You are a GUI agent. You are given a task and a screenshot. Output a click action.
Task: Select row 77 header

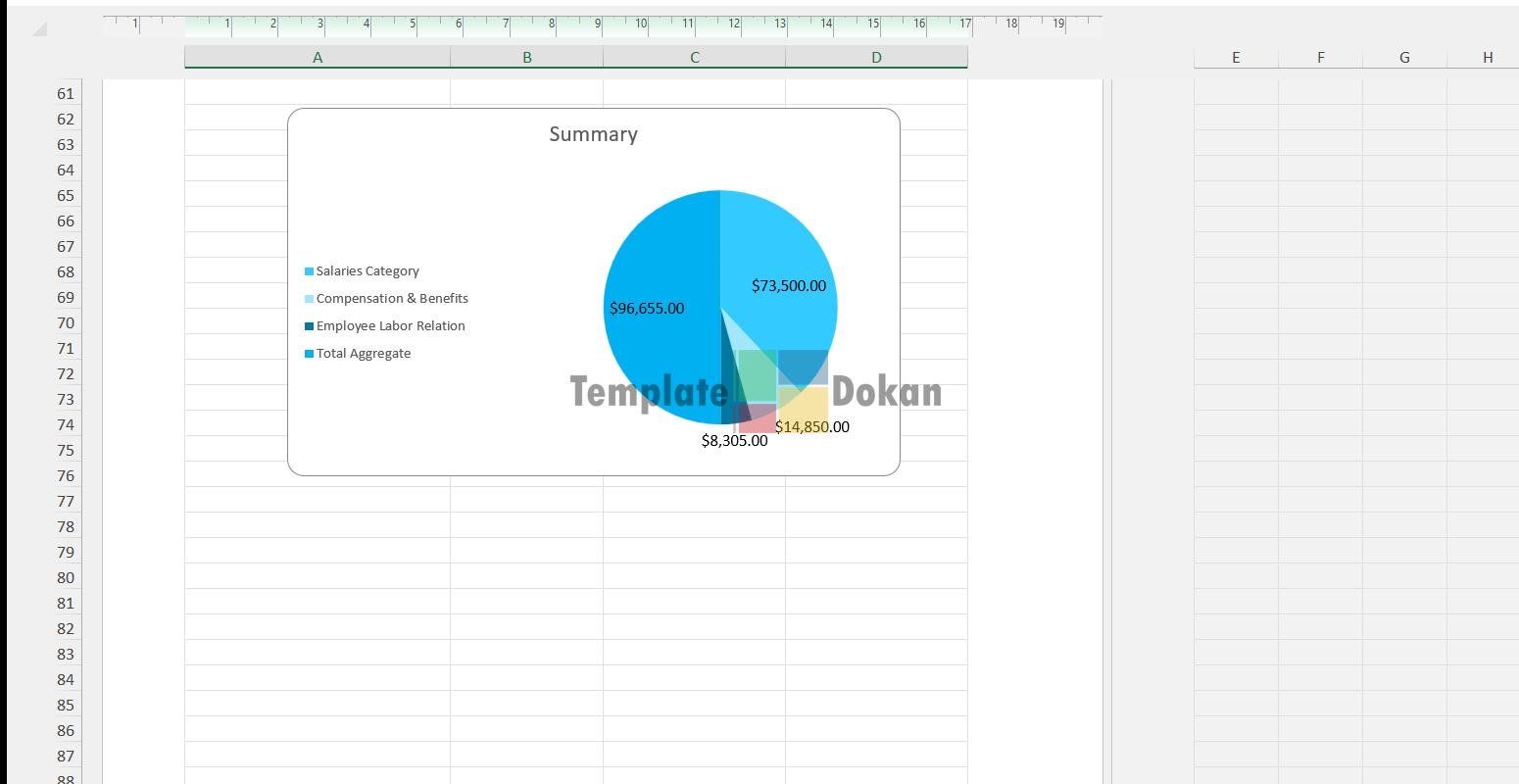66,502
